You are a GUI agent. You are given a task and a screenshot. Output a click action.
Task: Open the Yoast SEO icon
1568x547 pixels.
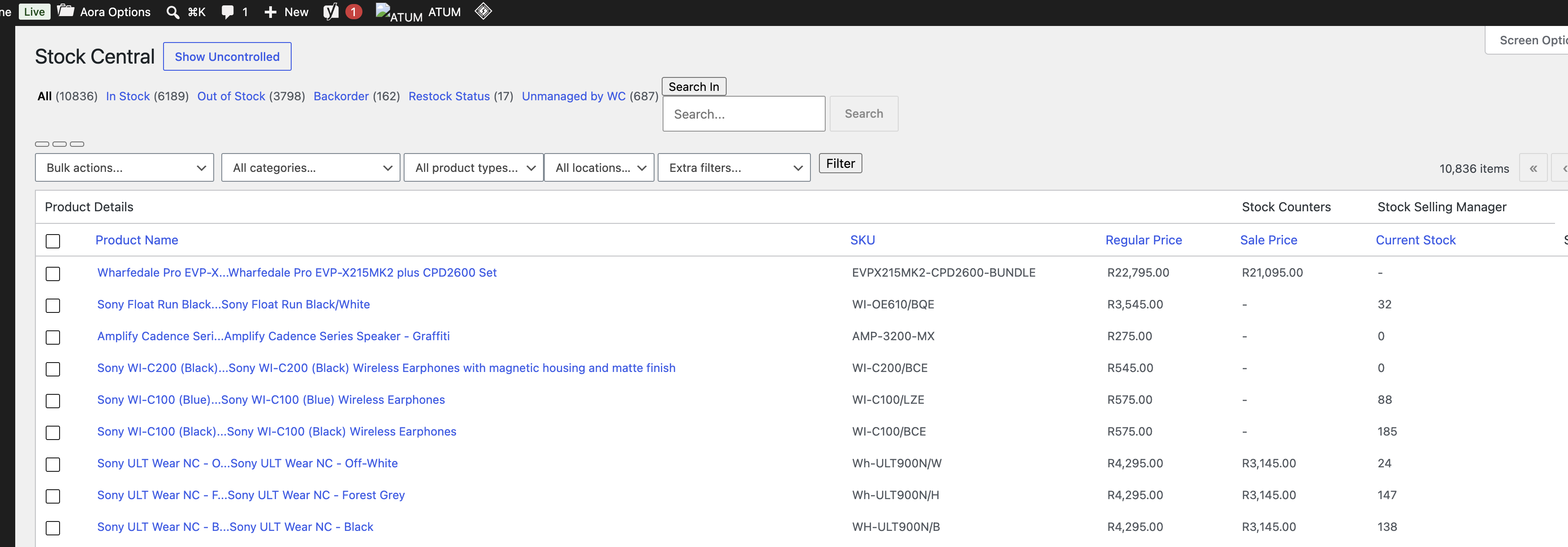(331, 12)
